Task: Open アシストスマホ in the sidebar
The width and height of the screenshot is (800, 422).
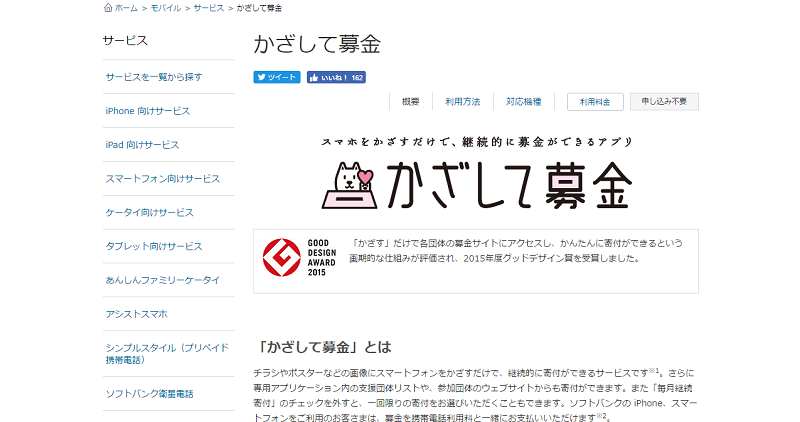Action: [136, 314]
